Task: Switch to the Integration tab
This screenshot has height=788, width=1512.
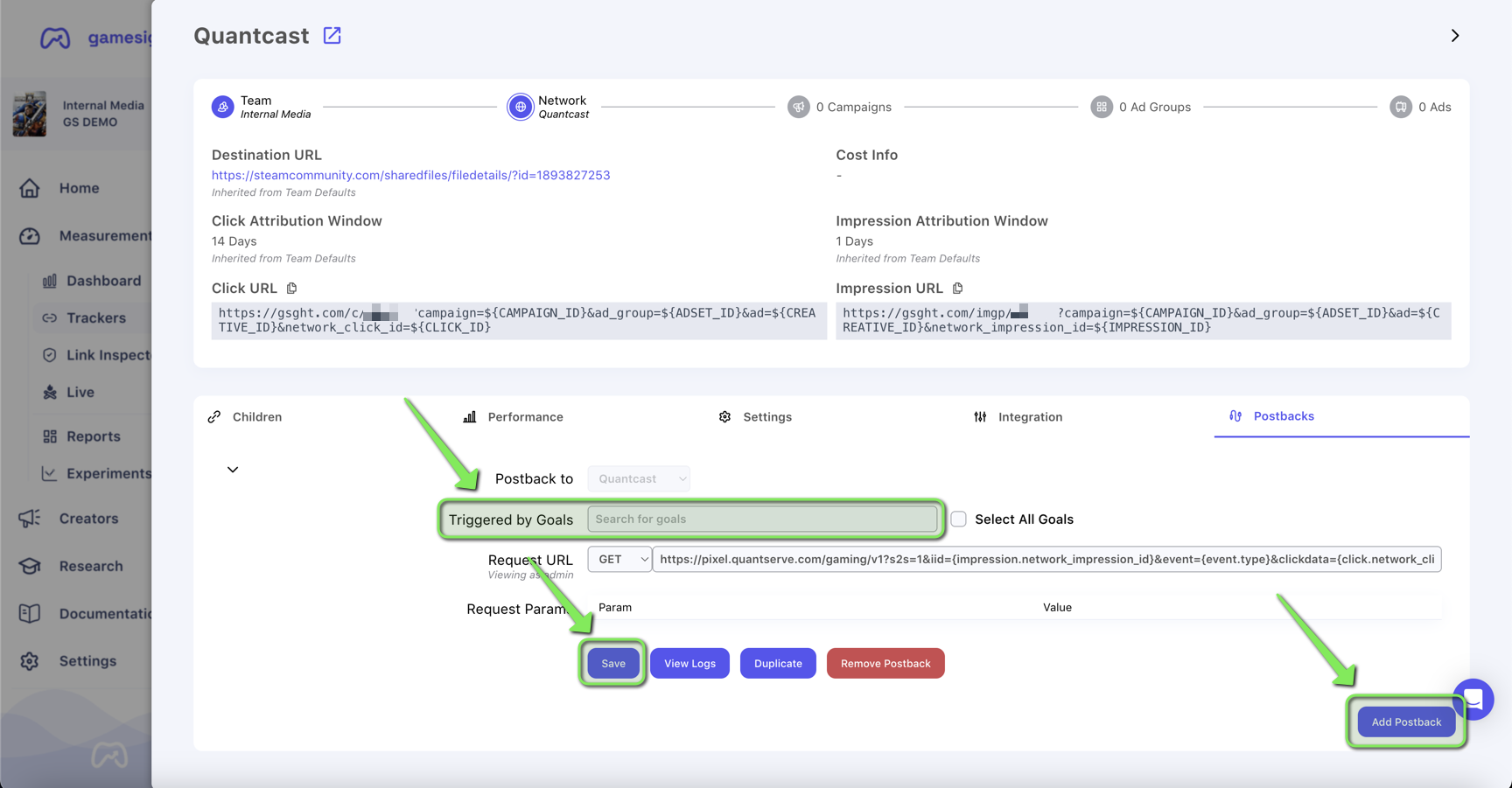Action: click(x=1018, y=417)
